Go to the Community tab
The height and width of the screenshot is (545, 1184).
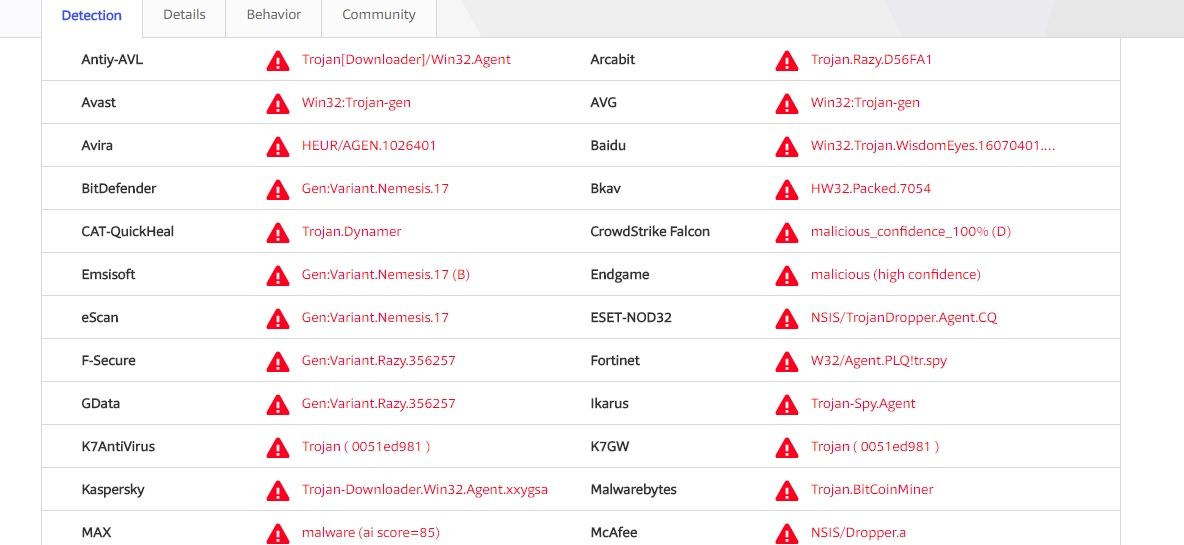tap(378, 15)
